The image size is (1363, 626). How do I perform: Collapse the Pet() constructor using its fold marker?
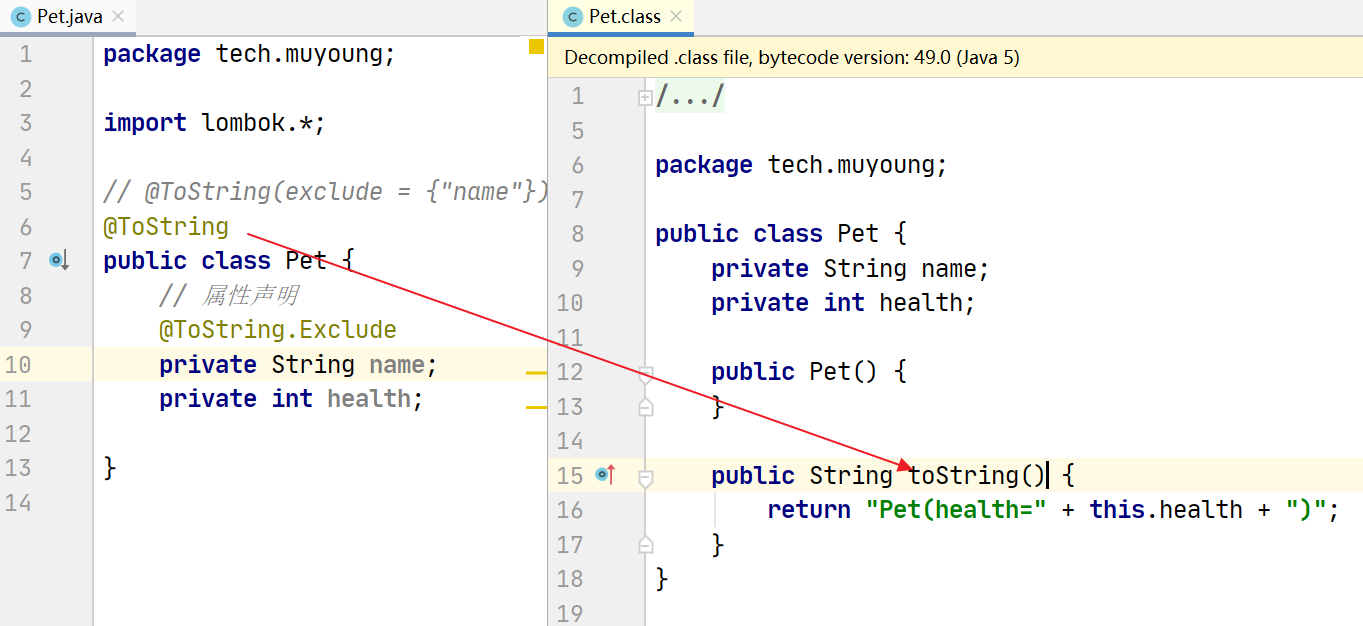pos(645,373)
